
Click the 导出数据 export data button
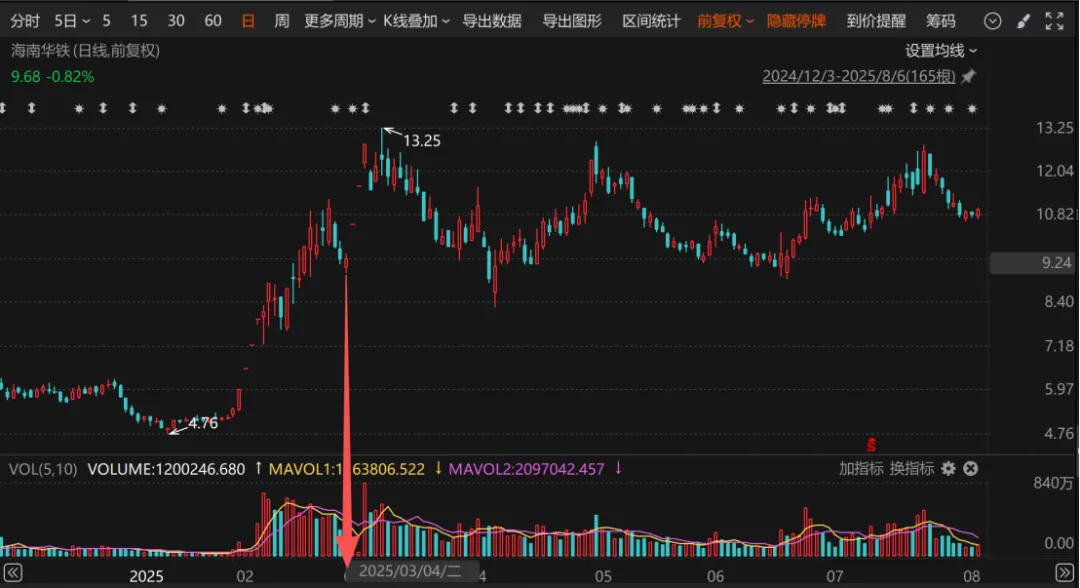point(492,21)
